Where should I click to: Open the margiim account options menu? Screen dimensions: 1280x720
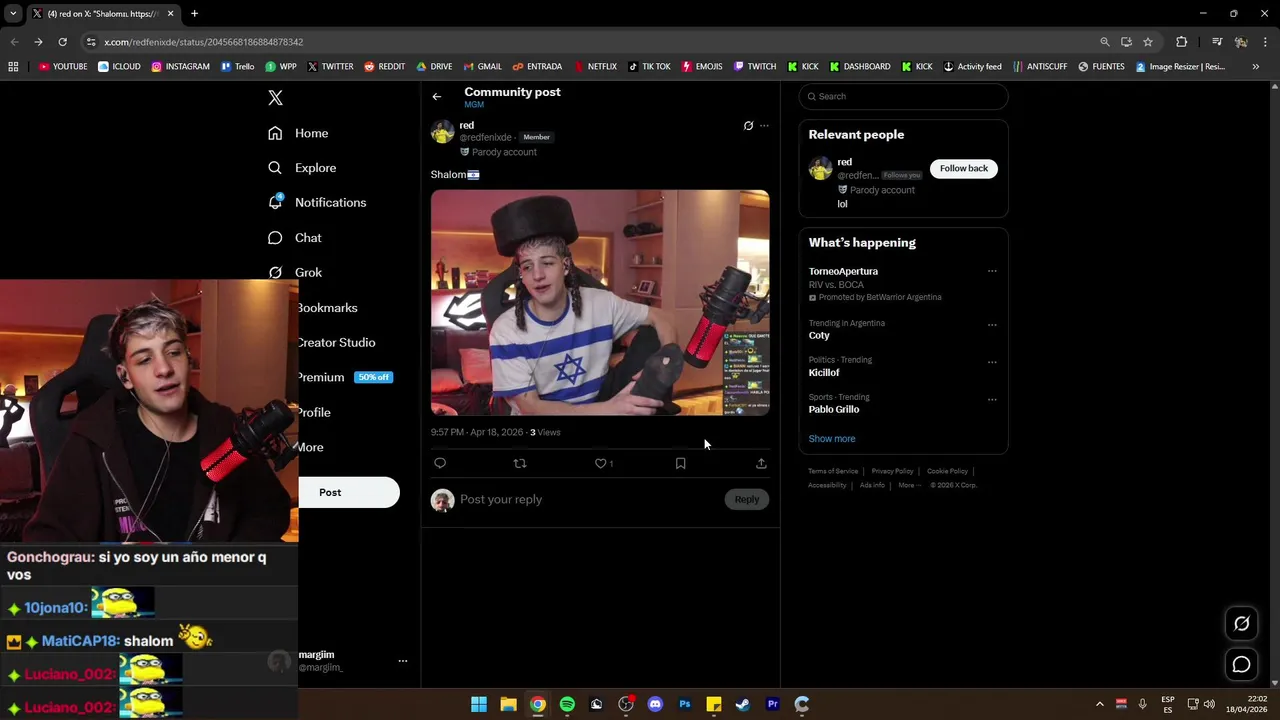403,661
